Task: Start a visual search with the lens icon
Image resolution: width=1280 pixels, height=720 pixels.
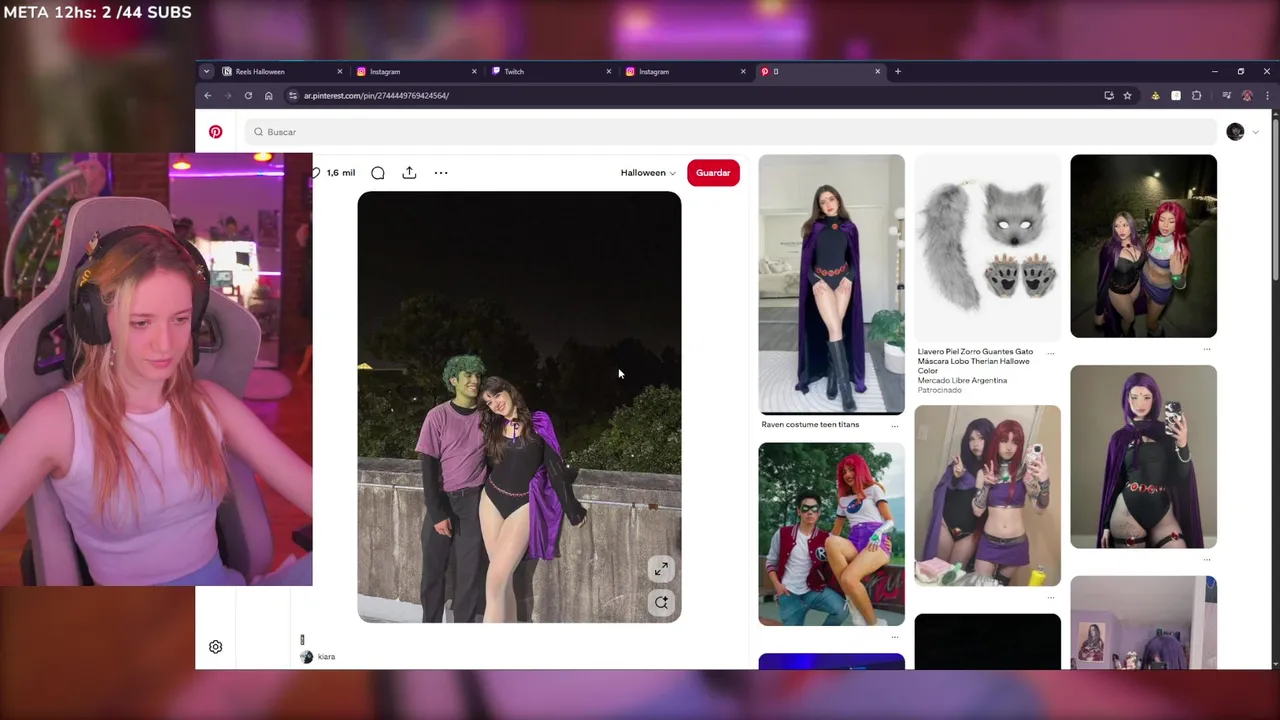Action: (x=661, y=602)
